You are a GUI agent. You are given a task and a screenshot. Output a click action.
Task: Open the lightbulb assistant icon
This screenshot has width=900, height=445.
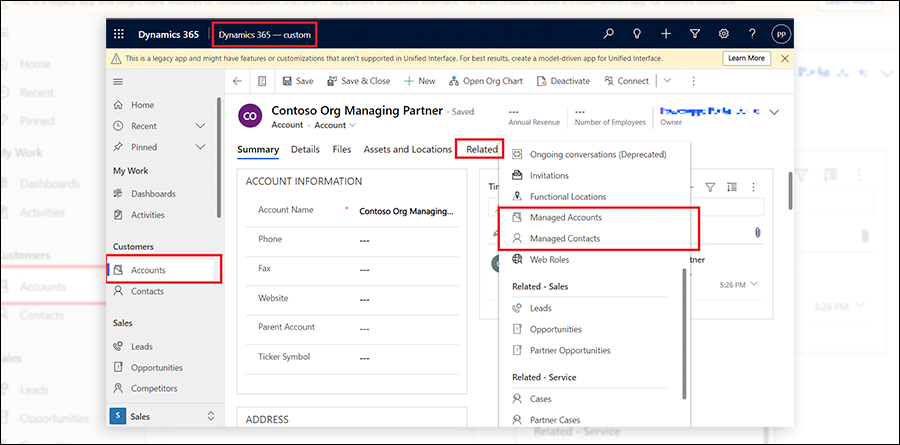[x=637, y=34]
